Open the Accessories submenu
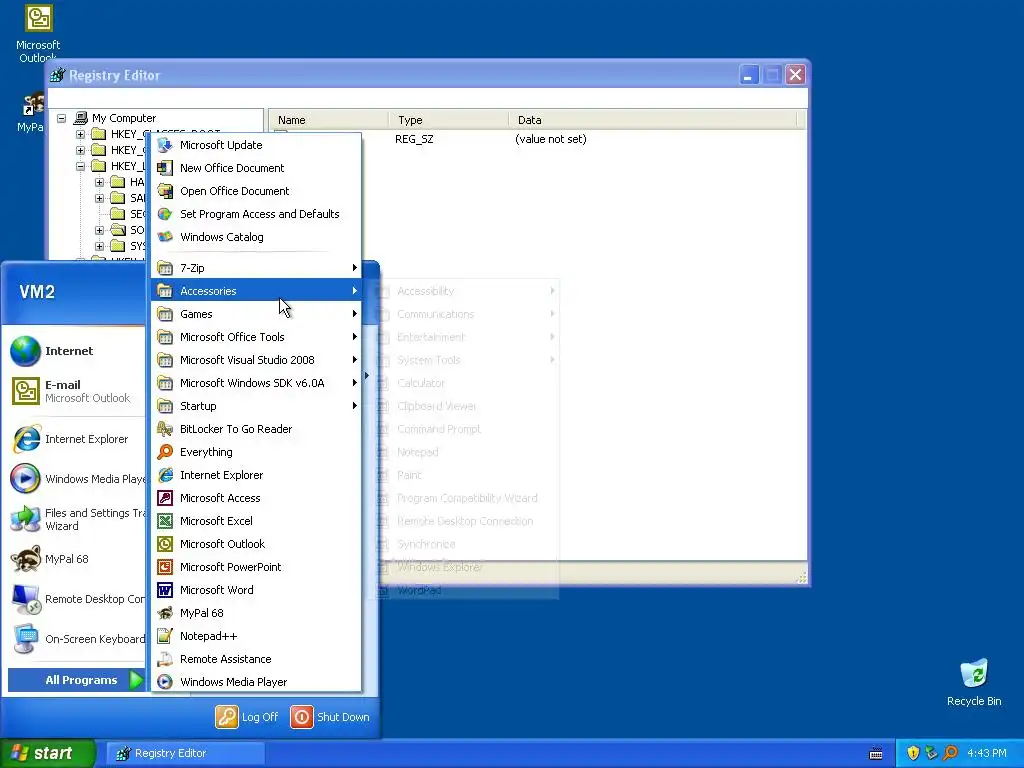This screenshot has height=768, width=1024. pos(257,291)
